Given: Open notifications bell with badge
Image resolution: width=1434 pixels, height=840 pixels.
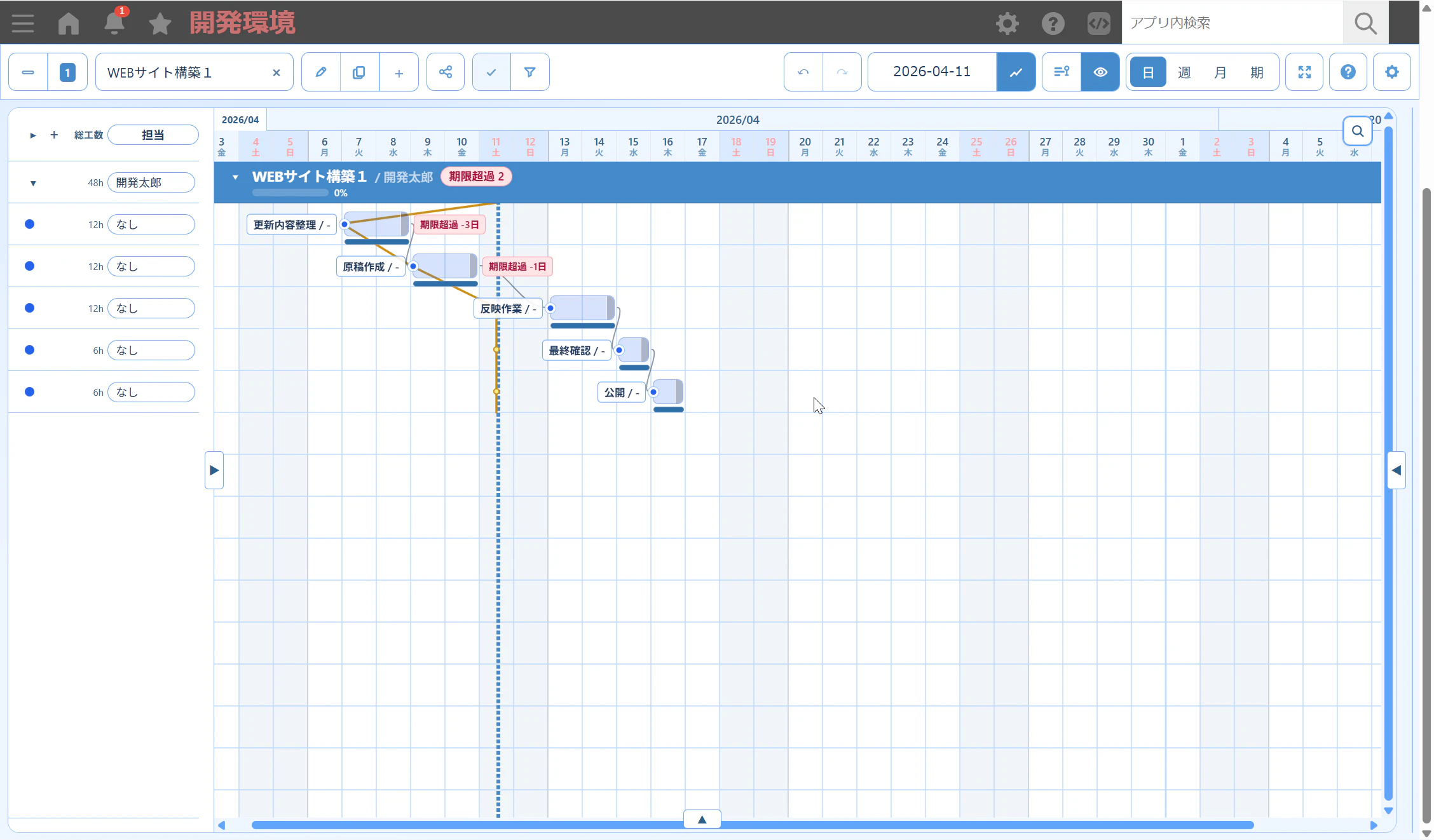Looking at the screenshot, I should (x=114, y=23).
